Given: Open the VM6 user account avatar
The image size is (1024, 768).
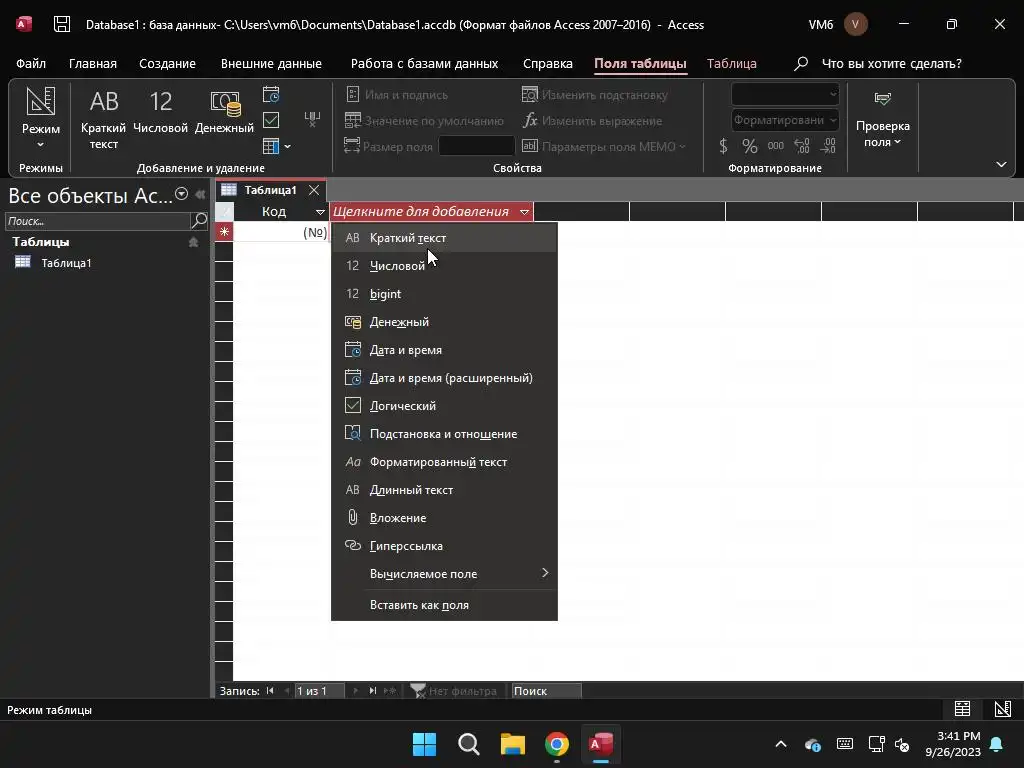Looking at the screenshot, I should pos(856,25).
